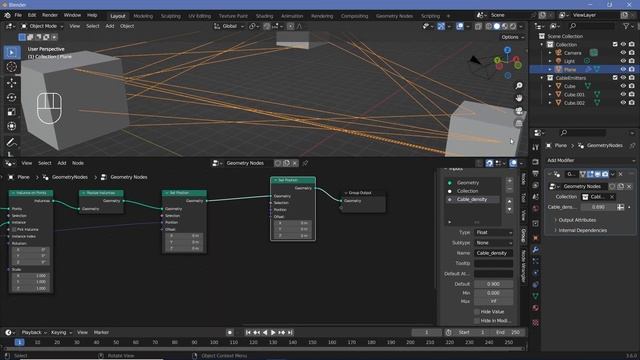Select Cable_density in the inputs list
The image size is (640, 360).
tap(472, 200)
